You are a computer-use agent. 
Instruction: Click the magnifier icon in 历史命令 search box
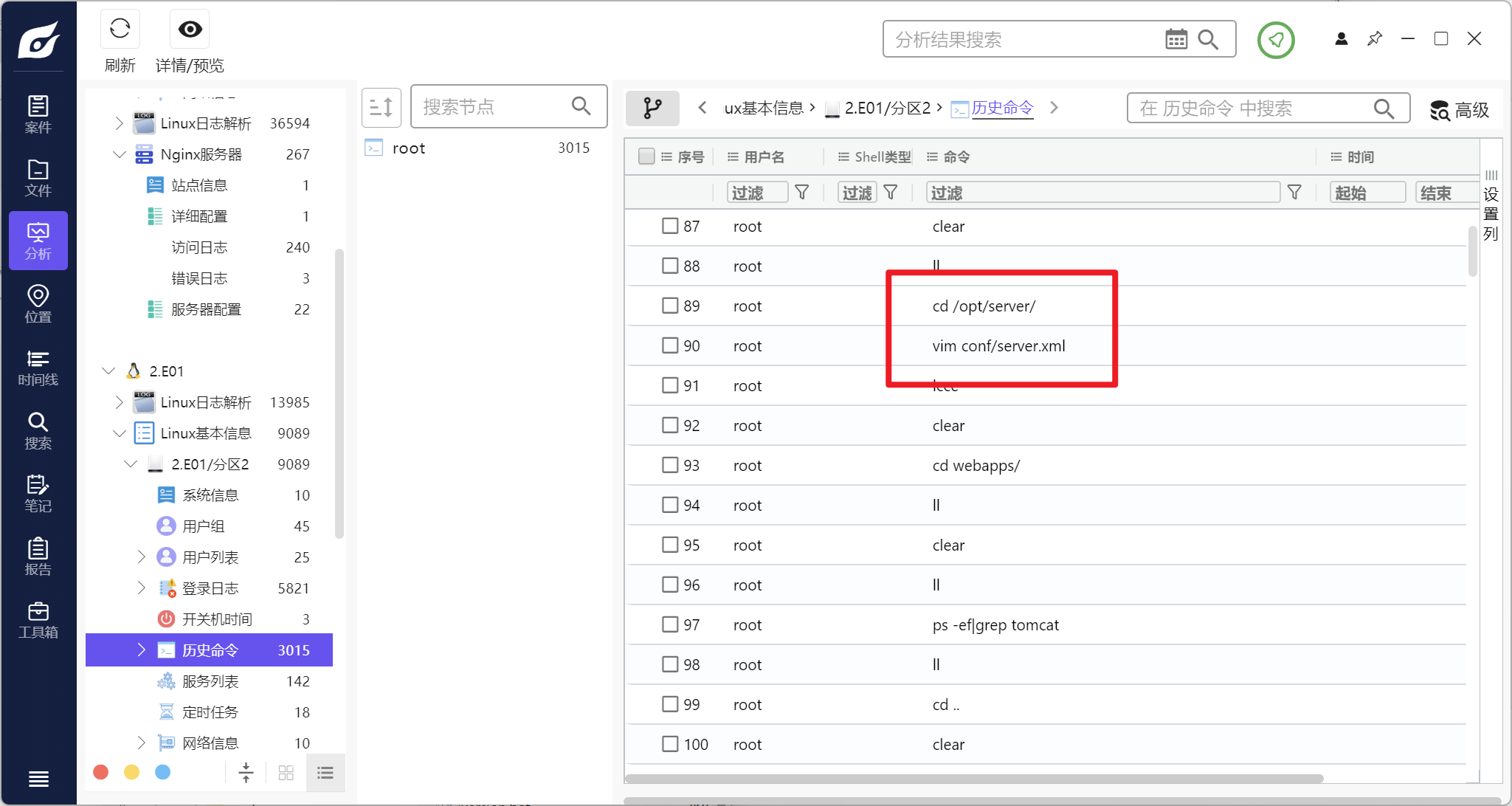pos(1384,108)
